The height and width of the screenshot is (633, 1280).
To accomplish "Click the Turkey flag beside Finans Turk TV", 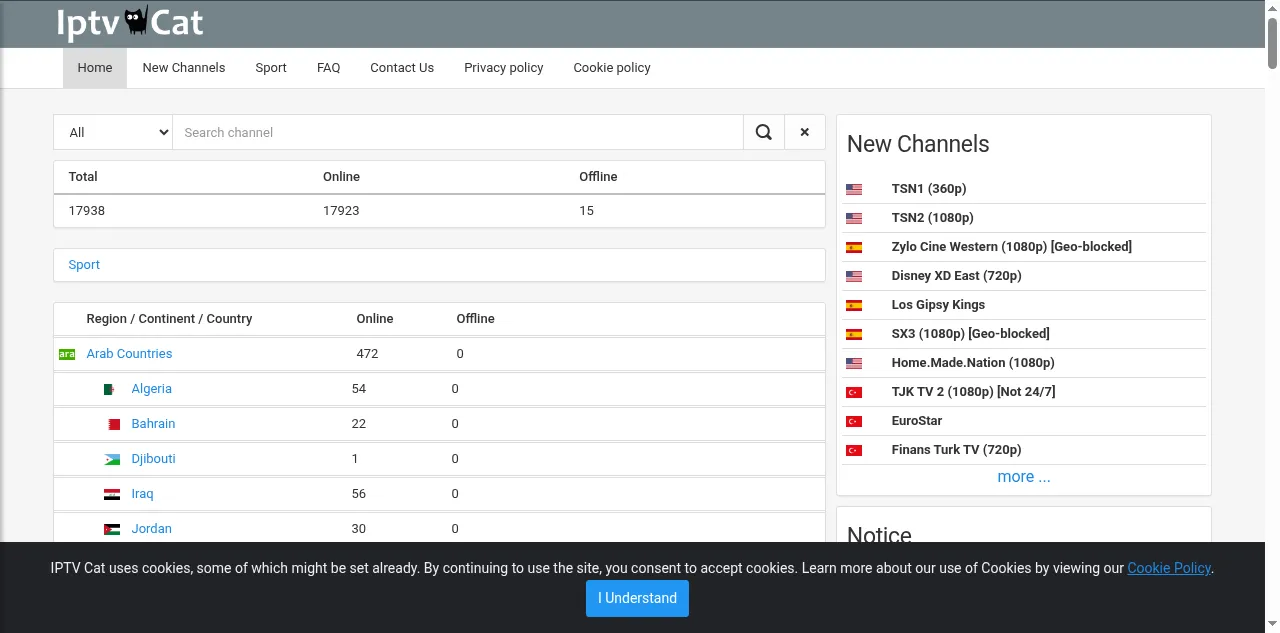I will (x=854, y=450).
